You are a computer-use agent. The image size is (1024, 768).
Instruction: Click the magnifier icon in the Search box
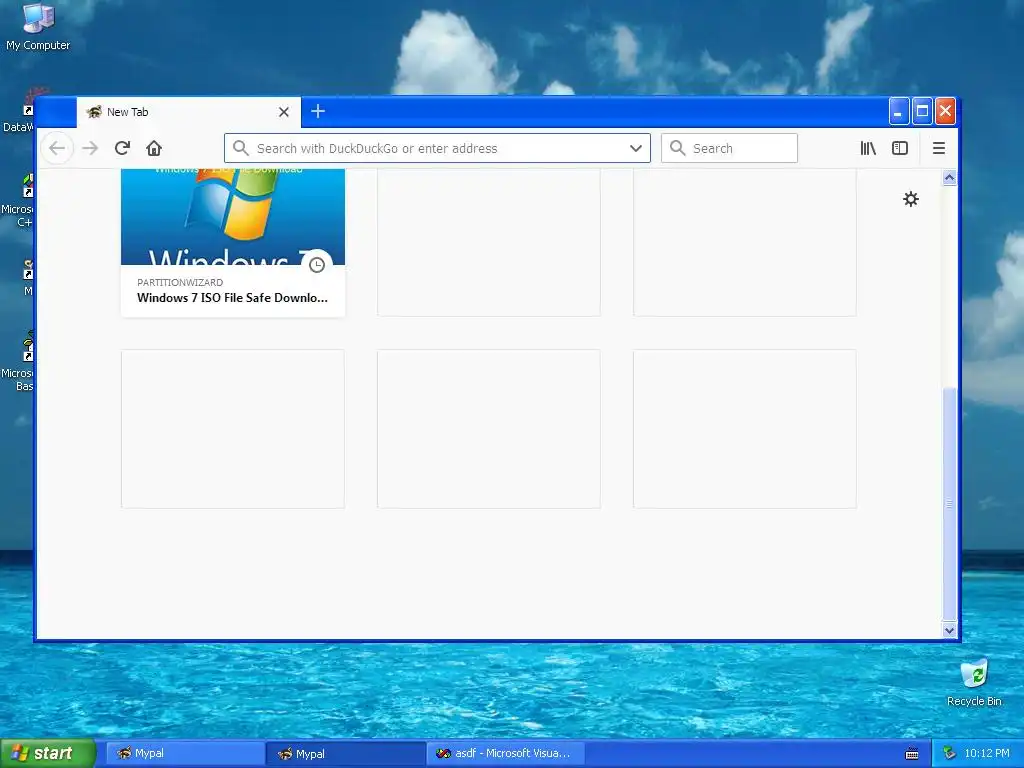(677, 148)
